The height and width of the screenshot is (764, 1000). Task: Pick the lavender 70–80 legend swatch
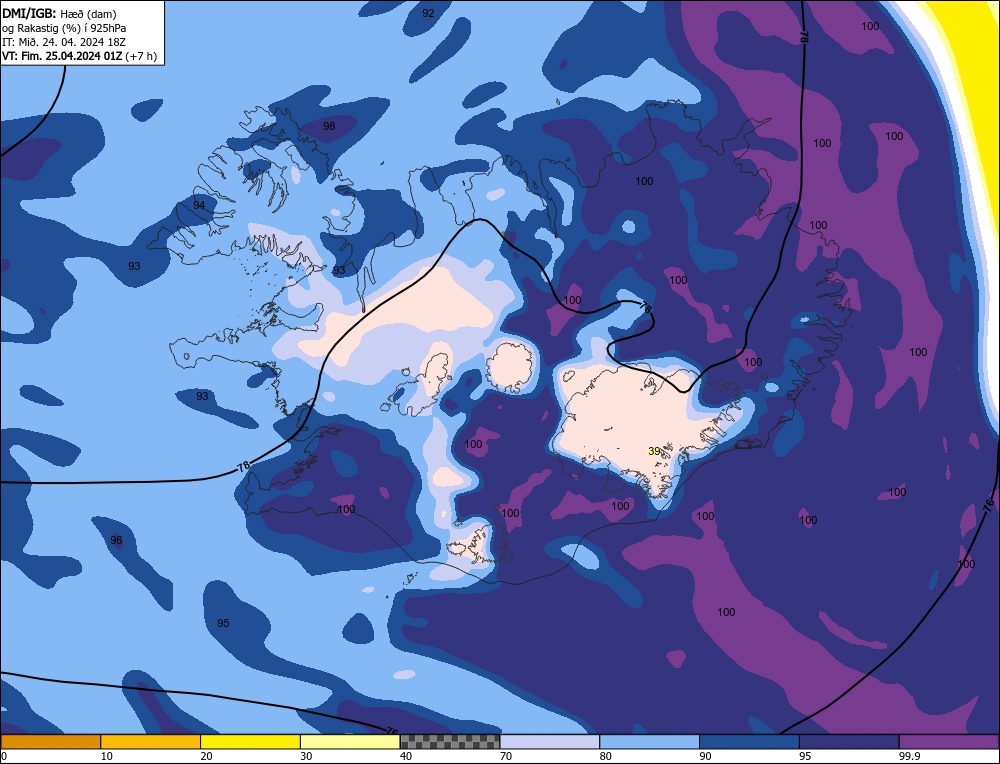550,742
